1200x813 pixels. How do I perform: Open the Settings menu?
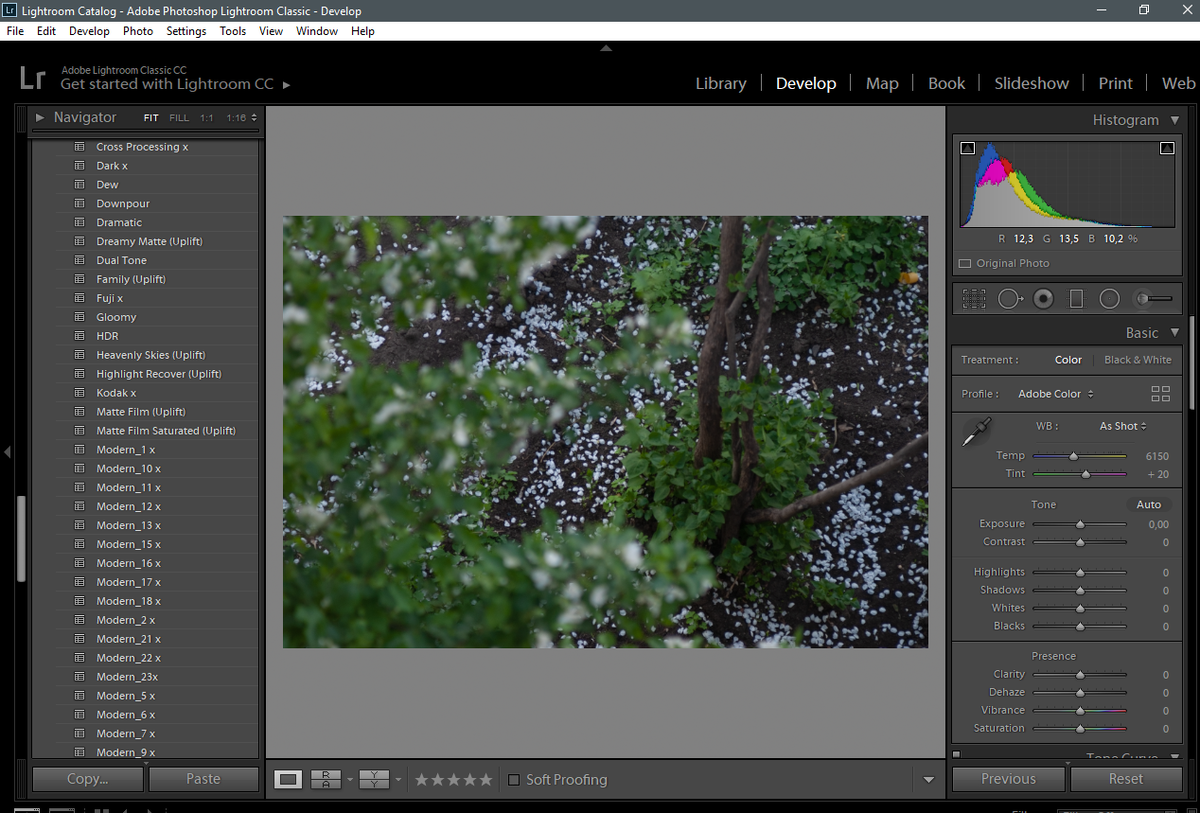click(186, 31)
